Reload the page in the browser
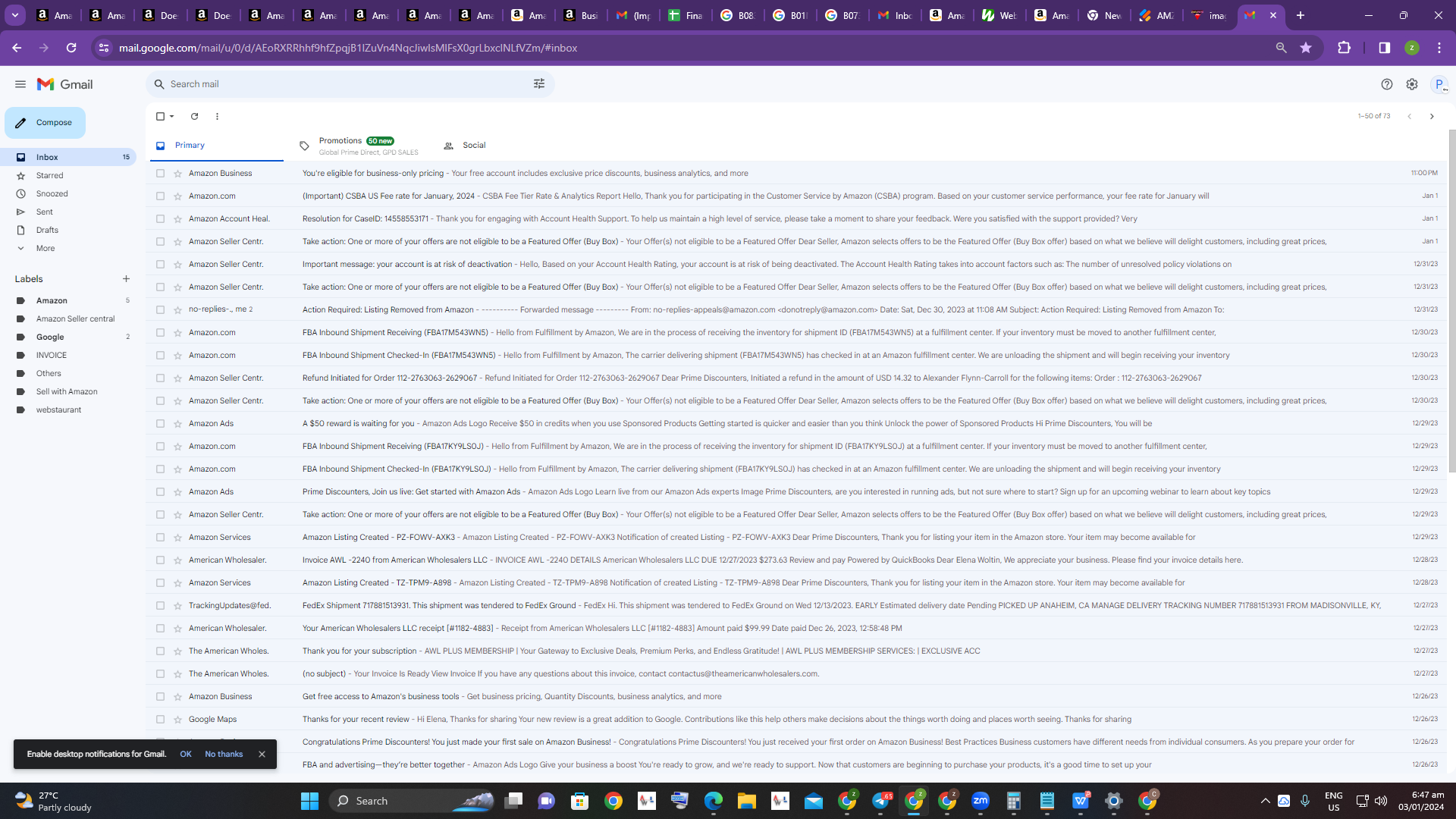 click(x=71, y=48)
